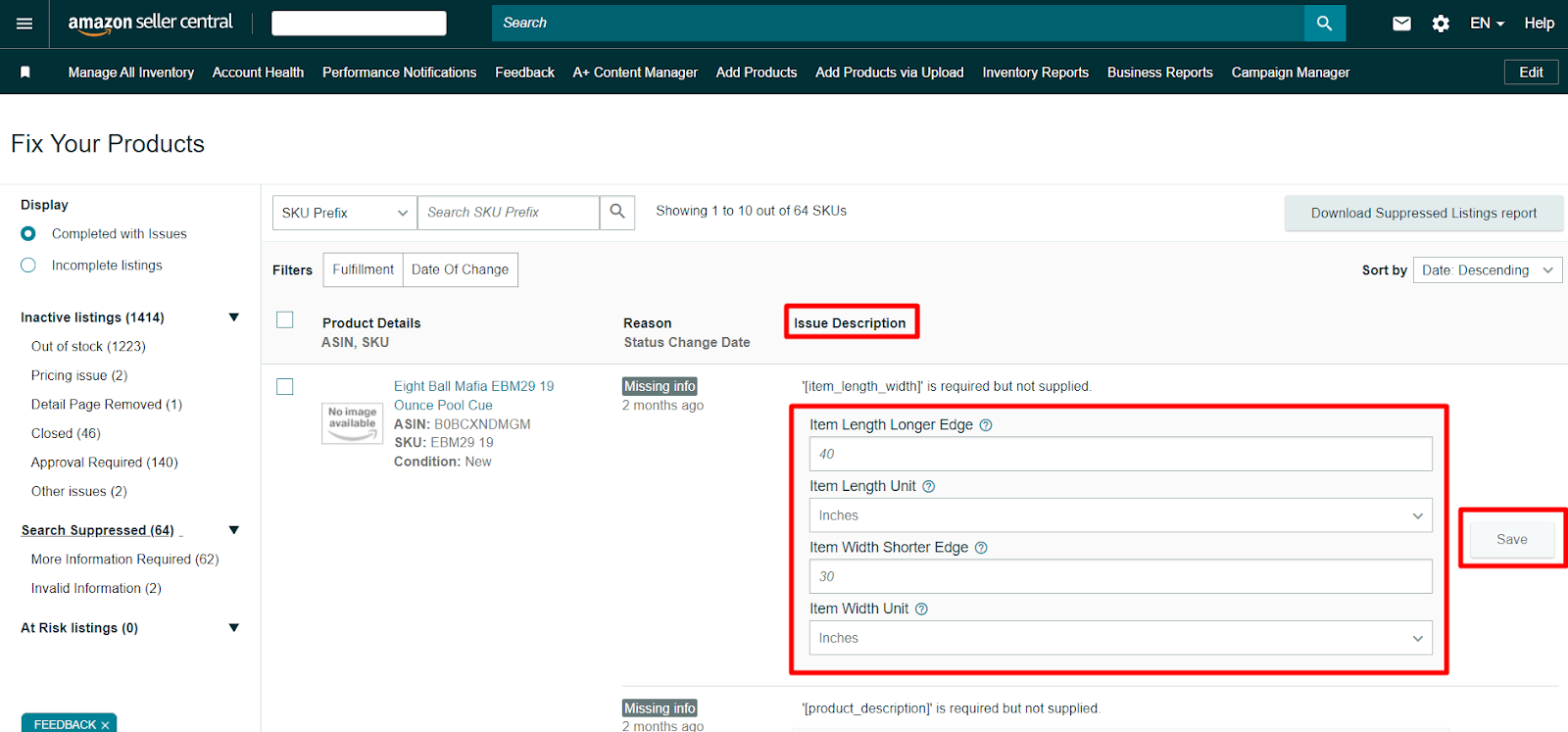Click the Save button
1568x732 pixels.
click(1512, 539)
